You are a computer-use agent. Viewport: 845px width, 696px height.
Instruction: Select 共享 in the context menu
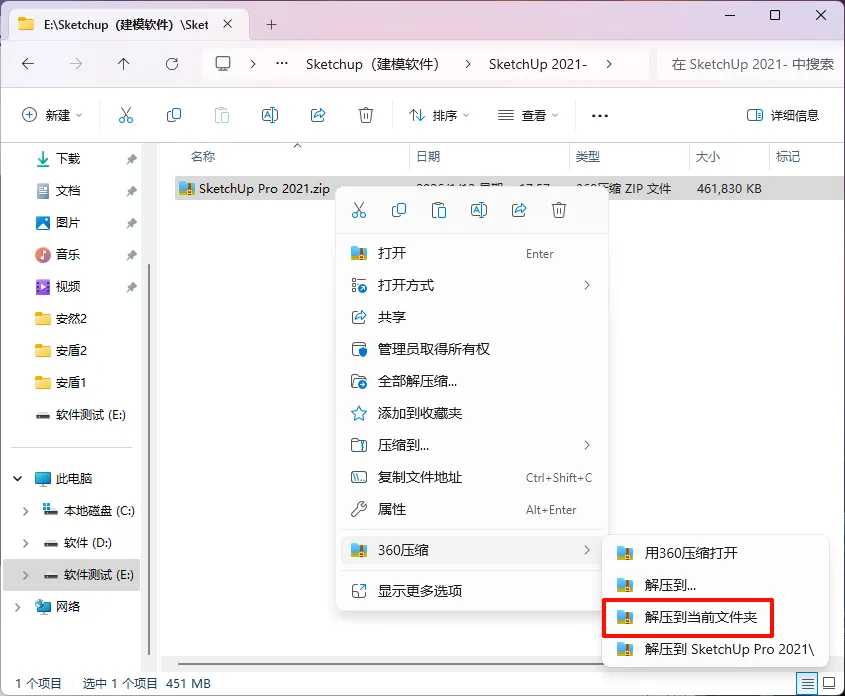(472, 317)
